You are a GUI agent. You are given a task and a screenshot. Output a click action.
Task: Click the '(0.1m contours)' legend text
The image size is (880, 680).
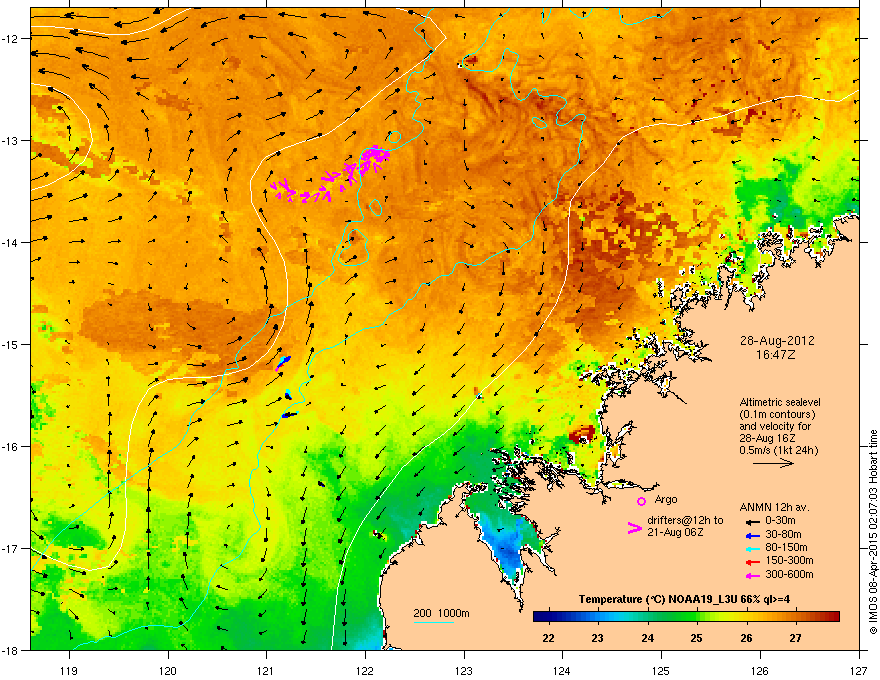[x=777, y=414]
